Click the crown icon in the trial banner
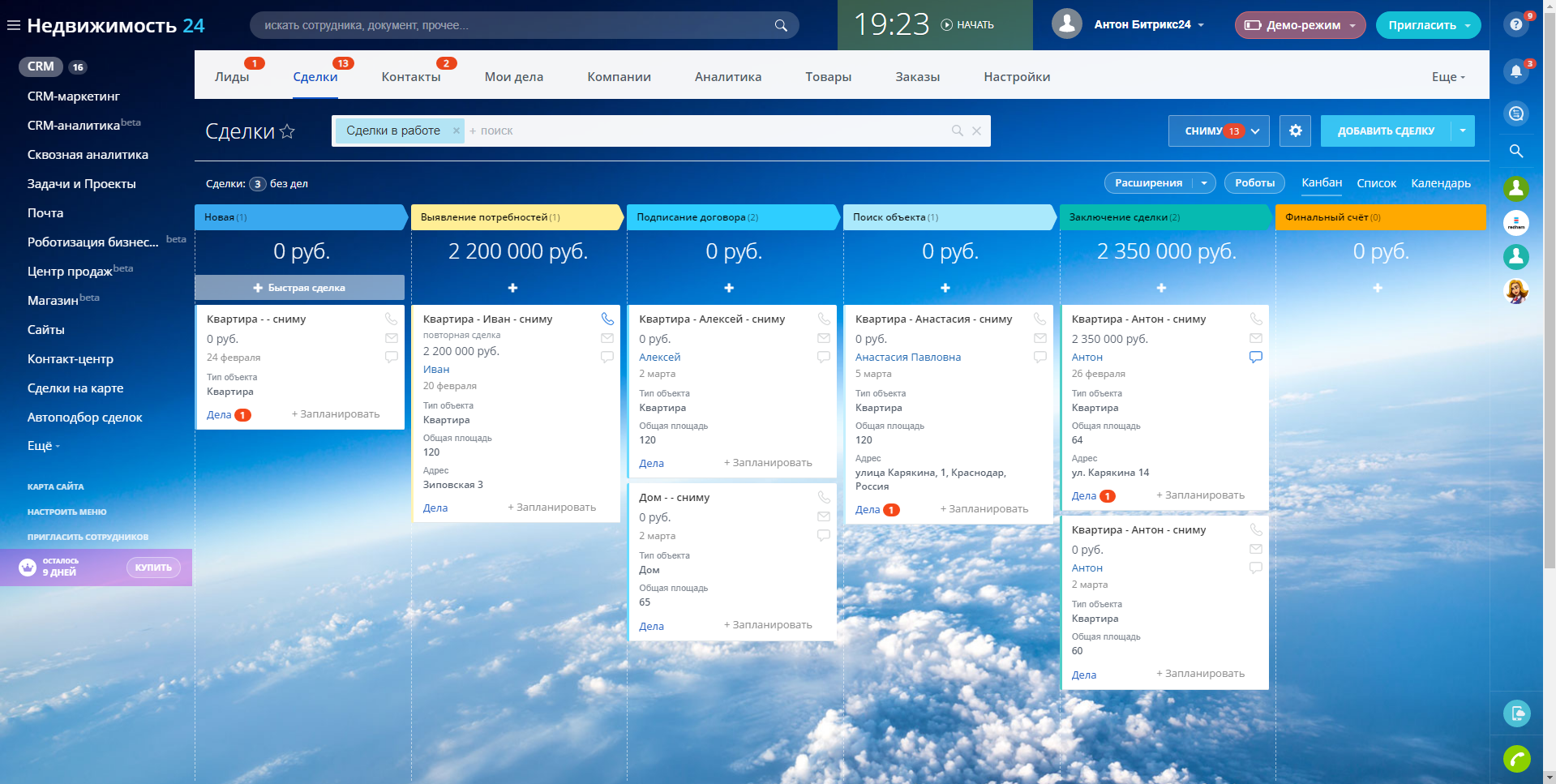 [28, 567]
